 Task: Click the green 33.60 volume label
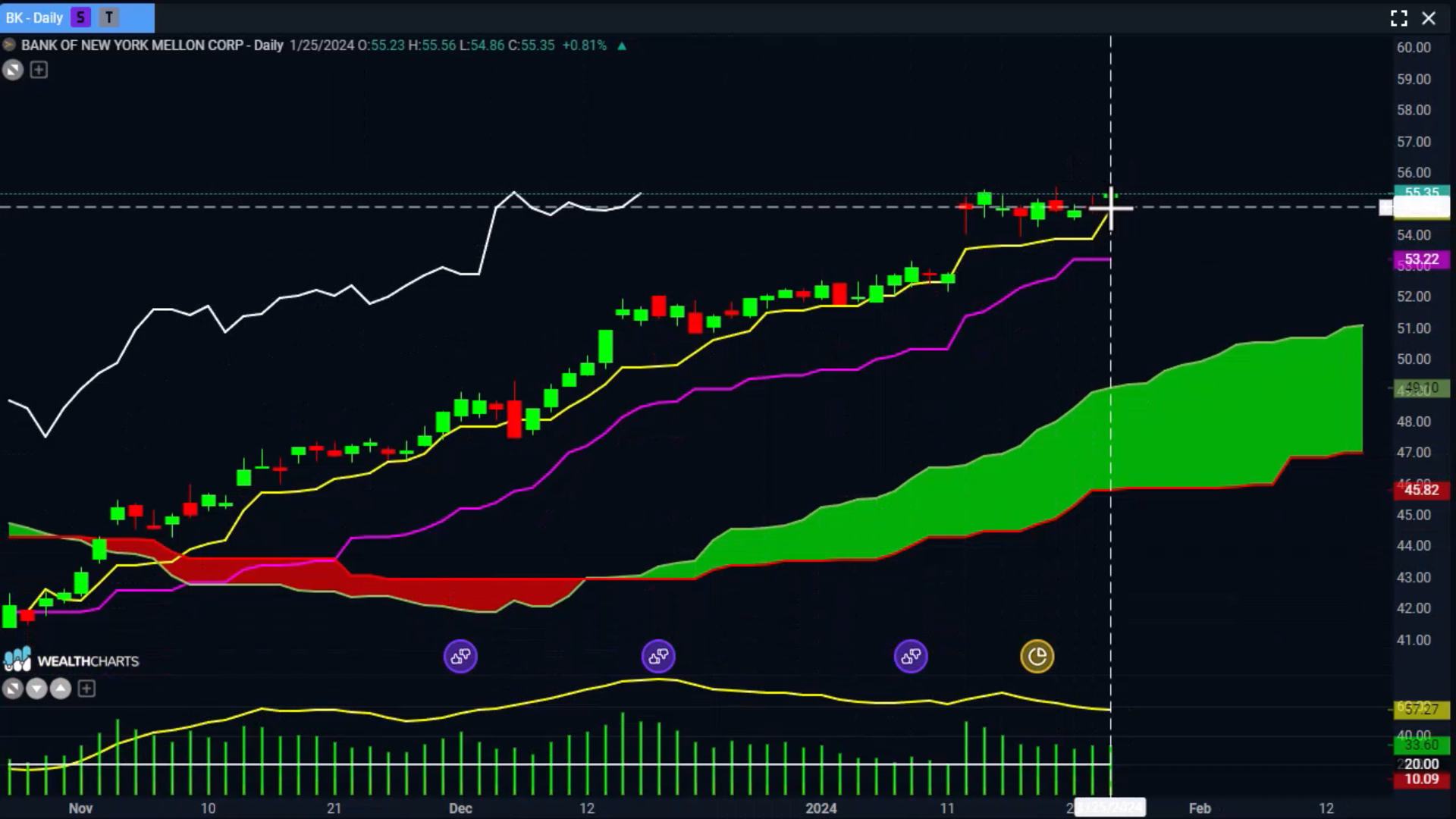tap(1422, 745)
